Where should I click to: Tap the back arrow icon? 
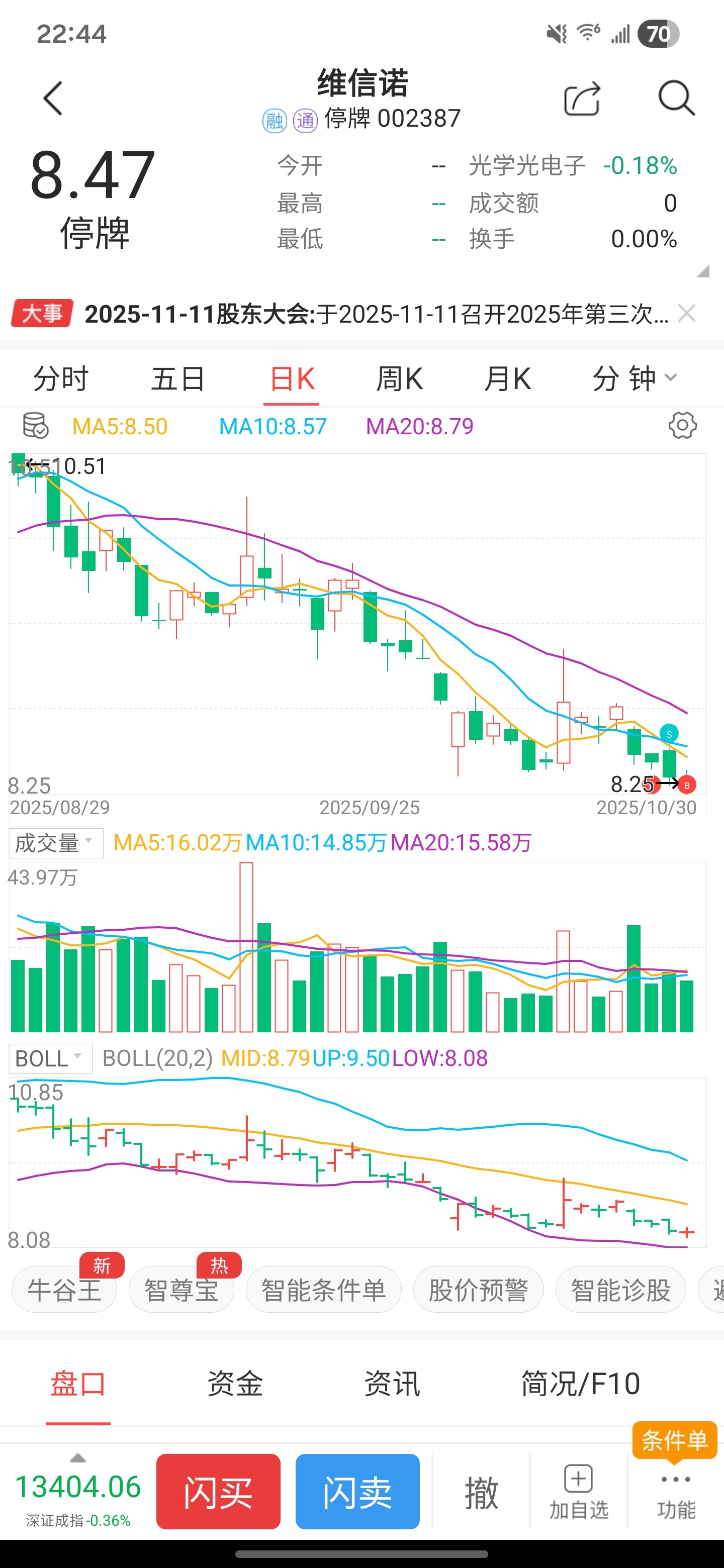tap(53, 98)
